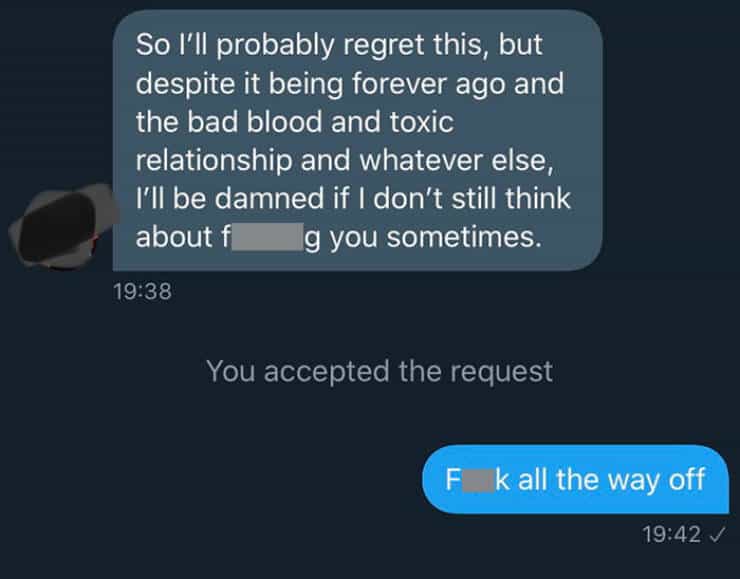
Task: Click the 19:38 message timestamp
Action: click(x=144, y=293)
